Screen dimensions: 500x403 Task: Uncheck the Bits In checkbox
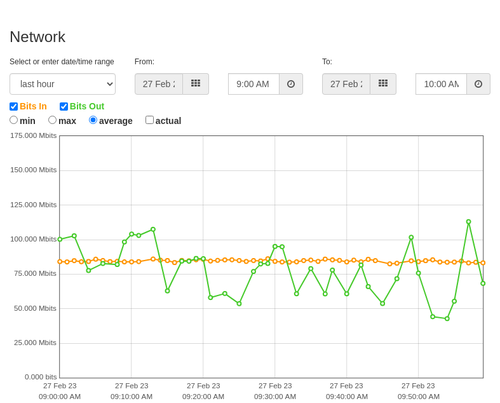[14, 106]
